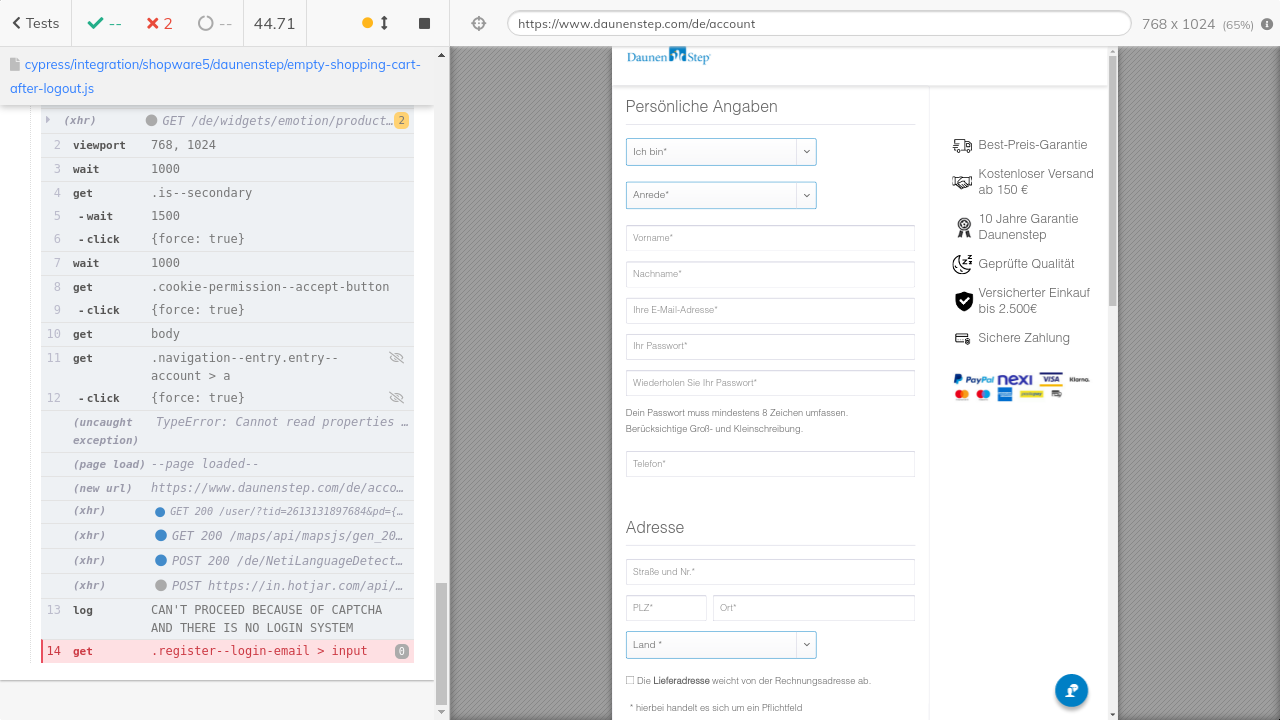The image size is (1280, 720).
Task: Open the 'Ich bin' dropdown
Action: (721, 152)
